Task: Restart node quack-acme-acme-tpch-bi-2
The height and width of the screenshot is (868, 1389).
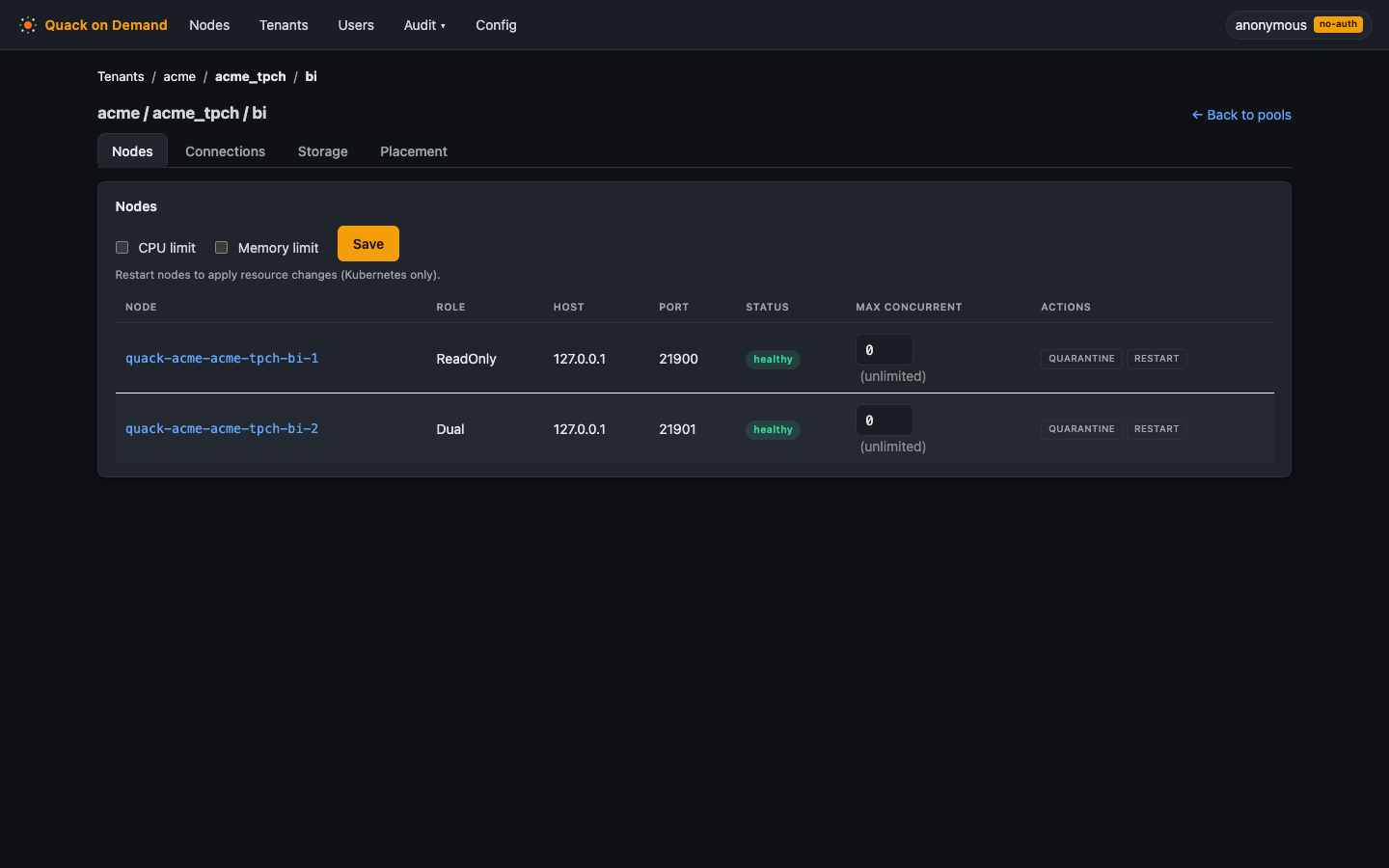Action: click(x=1157, y=429)
